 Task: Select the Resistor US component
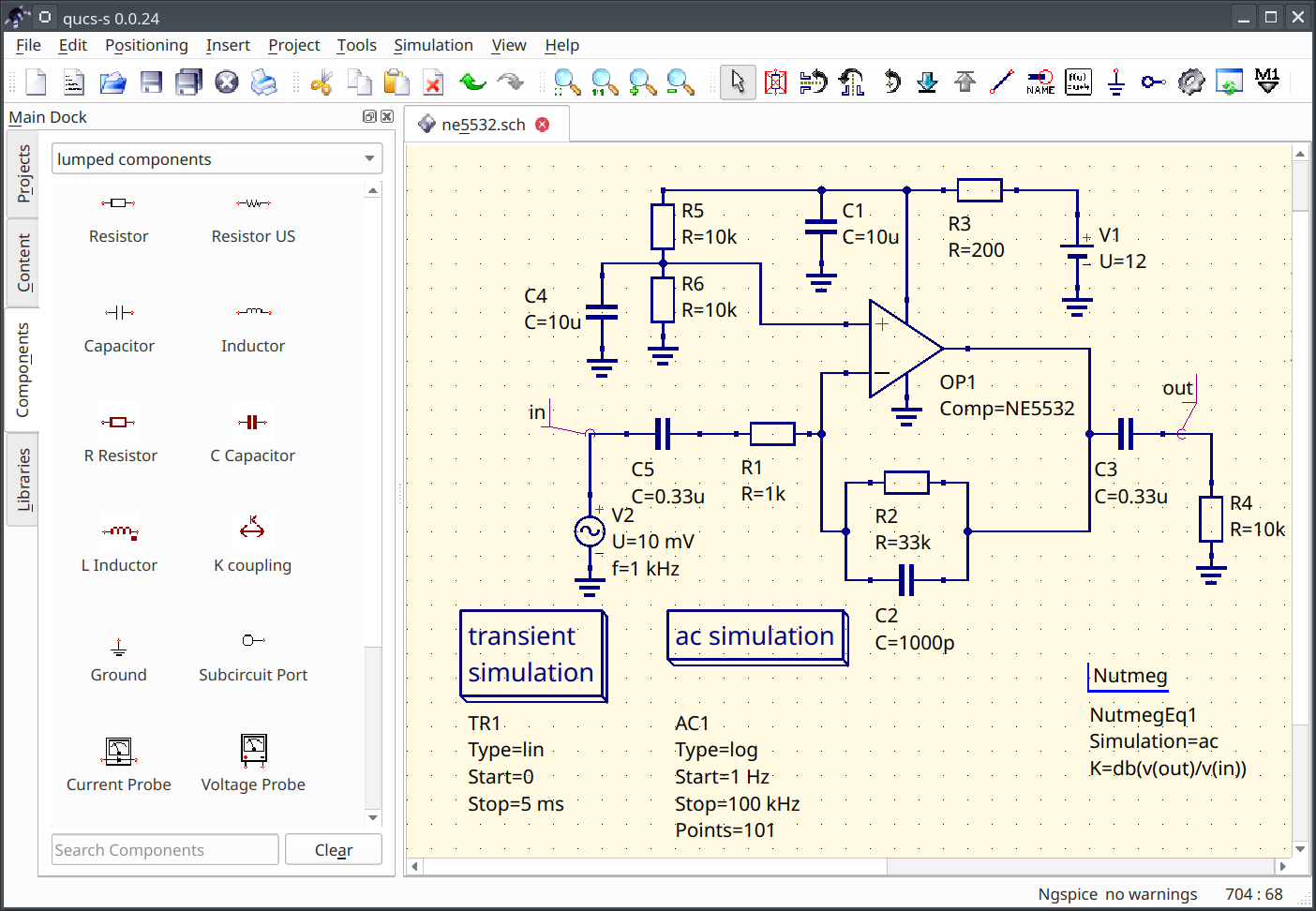(x=253, y=220)
